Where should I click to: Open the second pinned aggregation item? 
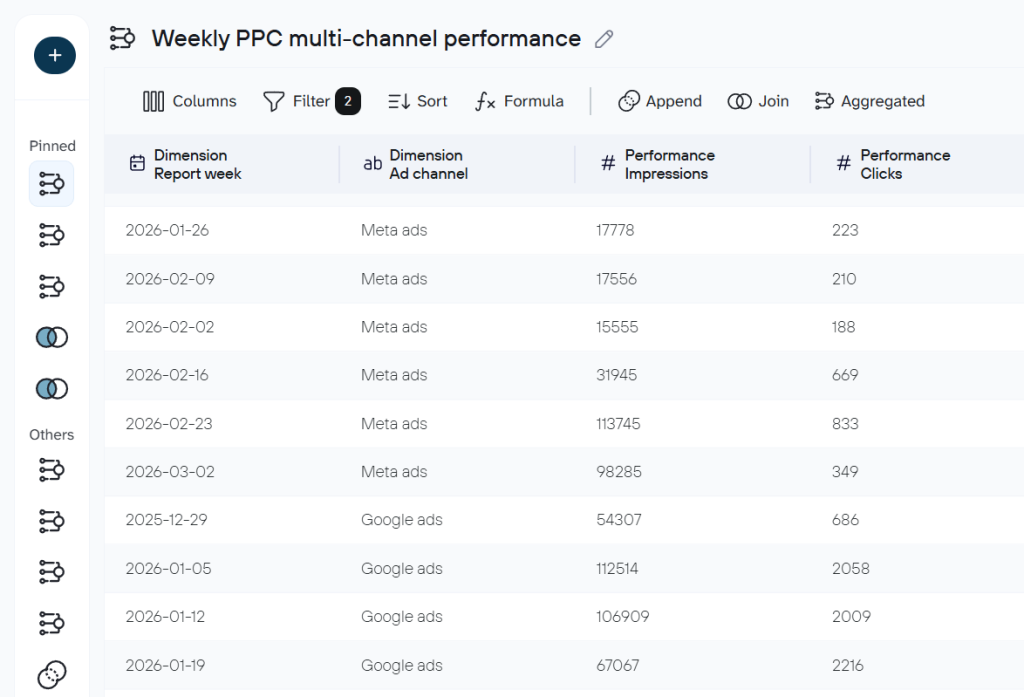(52, 235)
